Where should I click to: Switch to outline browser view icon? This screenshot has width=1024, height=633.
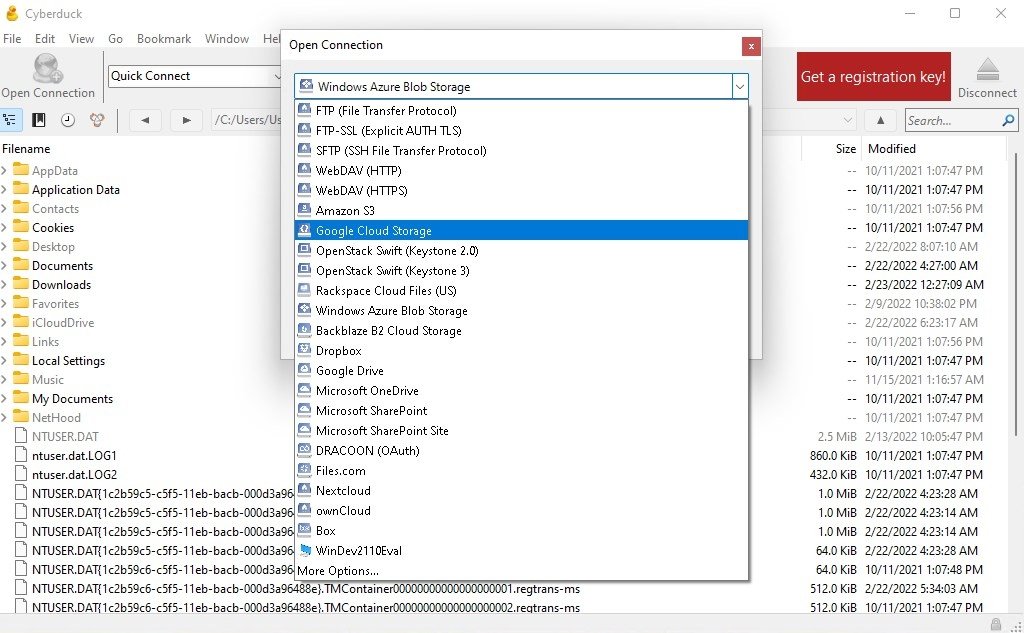tap(10, 120)
